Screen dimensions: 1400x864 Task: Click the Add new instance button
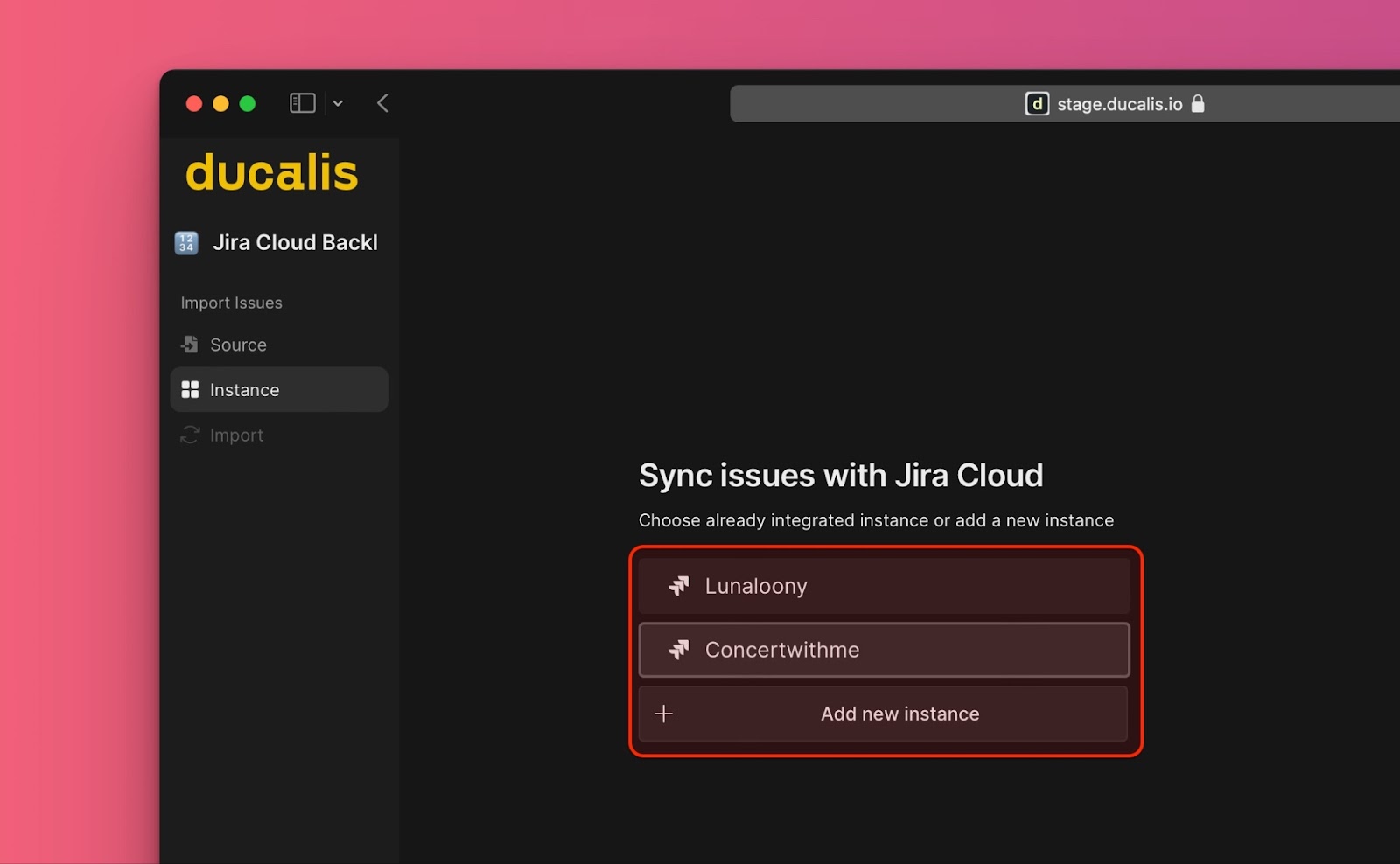(884, 714)
